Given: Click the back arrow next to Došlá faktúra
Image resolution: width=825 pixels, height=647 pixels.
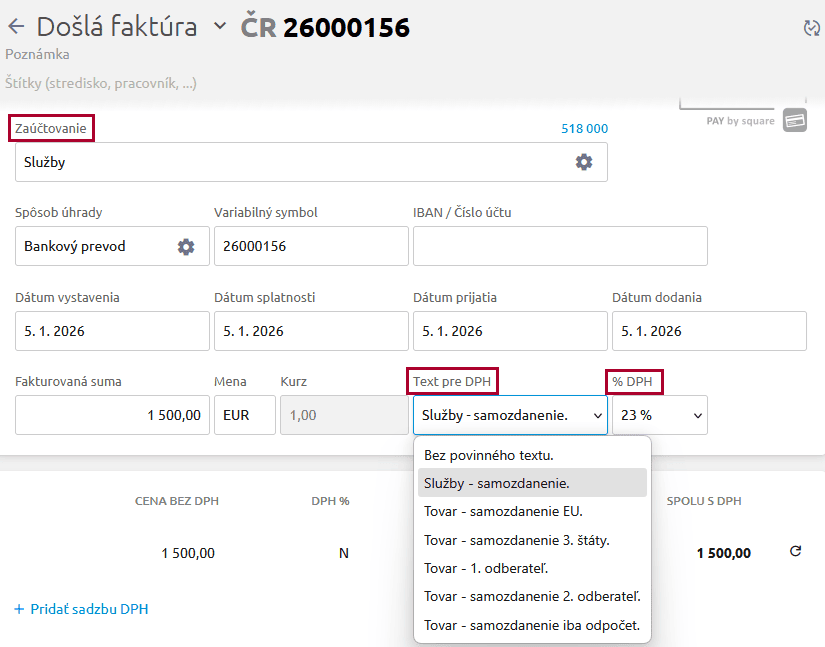Looking at the screenshot, I should coord(16,27).
